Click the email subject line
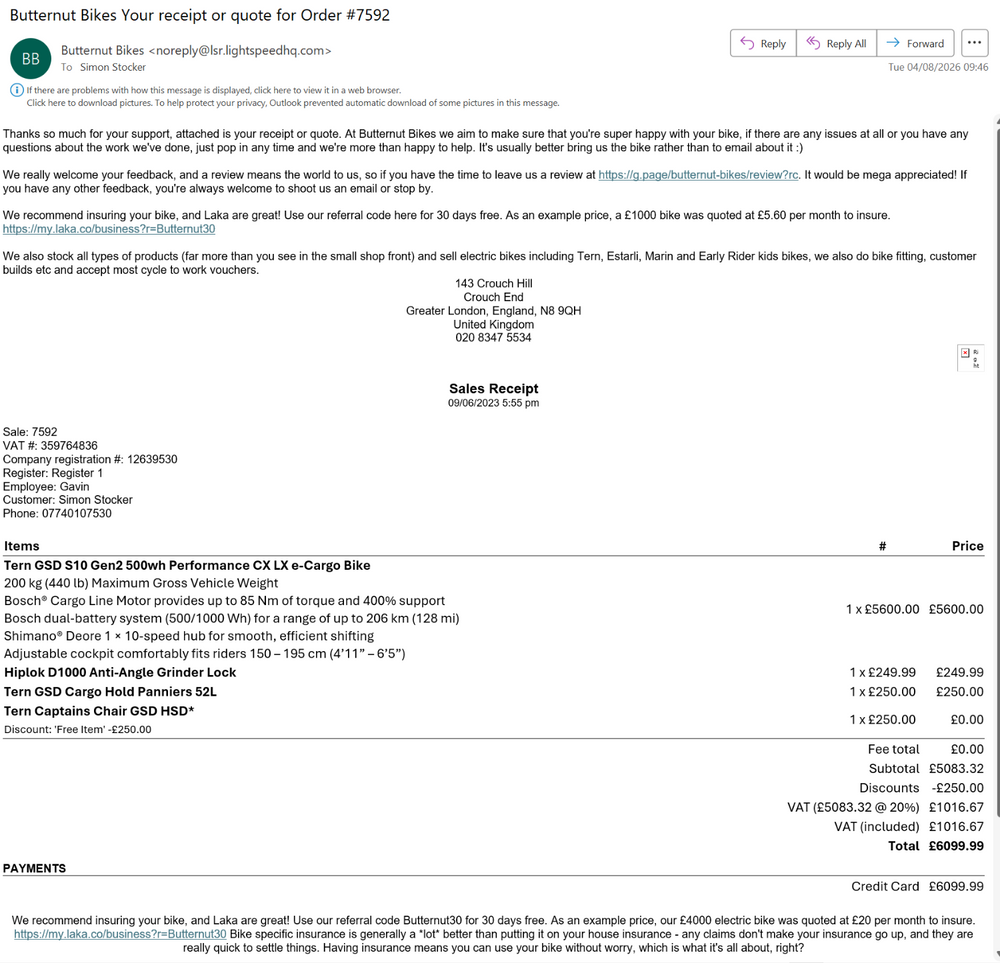The height and width of the screenshot is (963, 1000). point(200,15)
